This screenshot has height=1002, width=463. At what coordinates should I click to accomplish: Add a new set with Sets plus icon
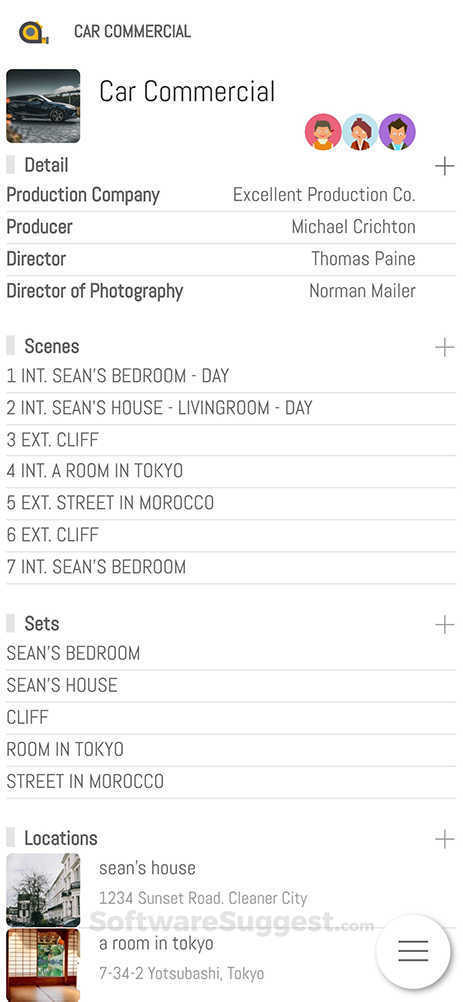(x=444, y=624)
